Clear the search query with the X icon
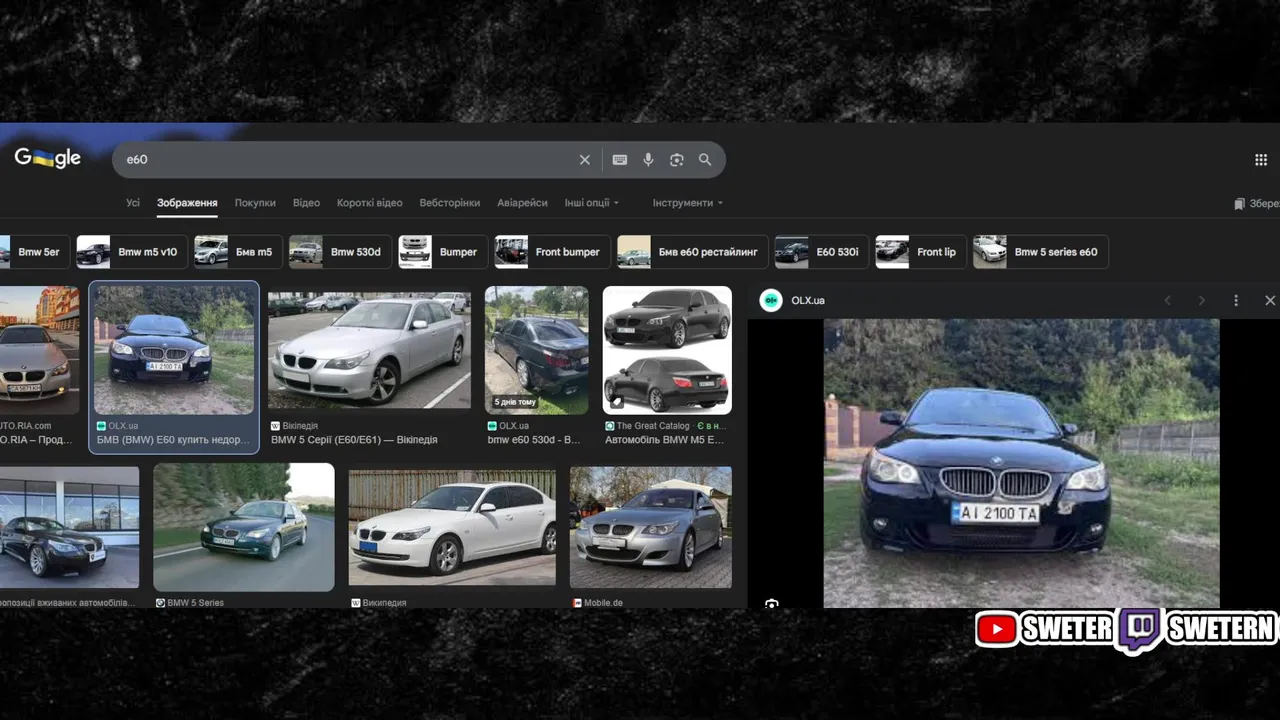 pos(585,160)
